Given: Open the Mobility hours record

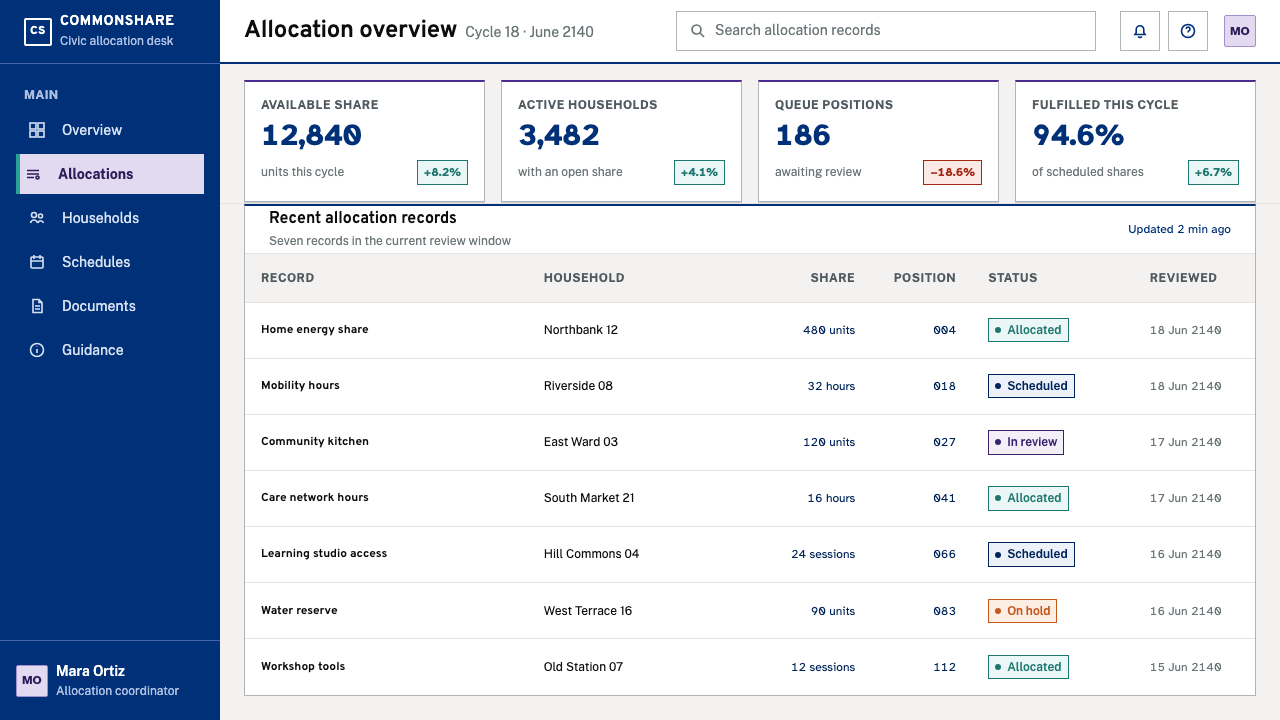Looking at the screenshot, I should pyautogui.click(x=750, y=386).
